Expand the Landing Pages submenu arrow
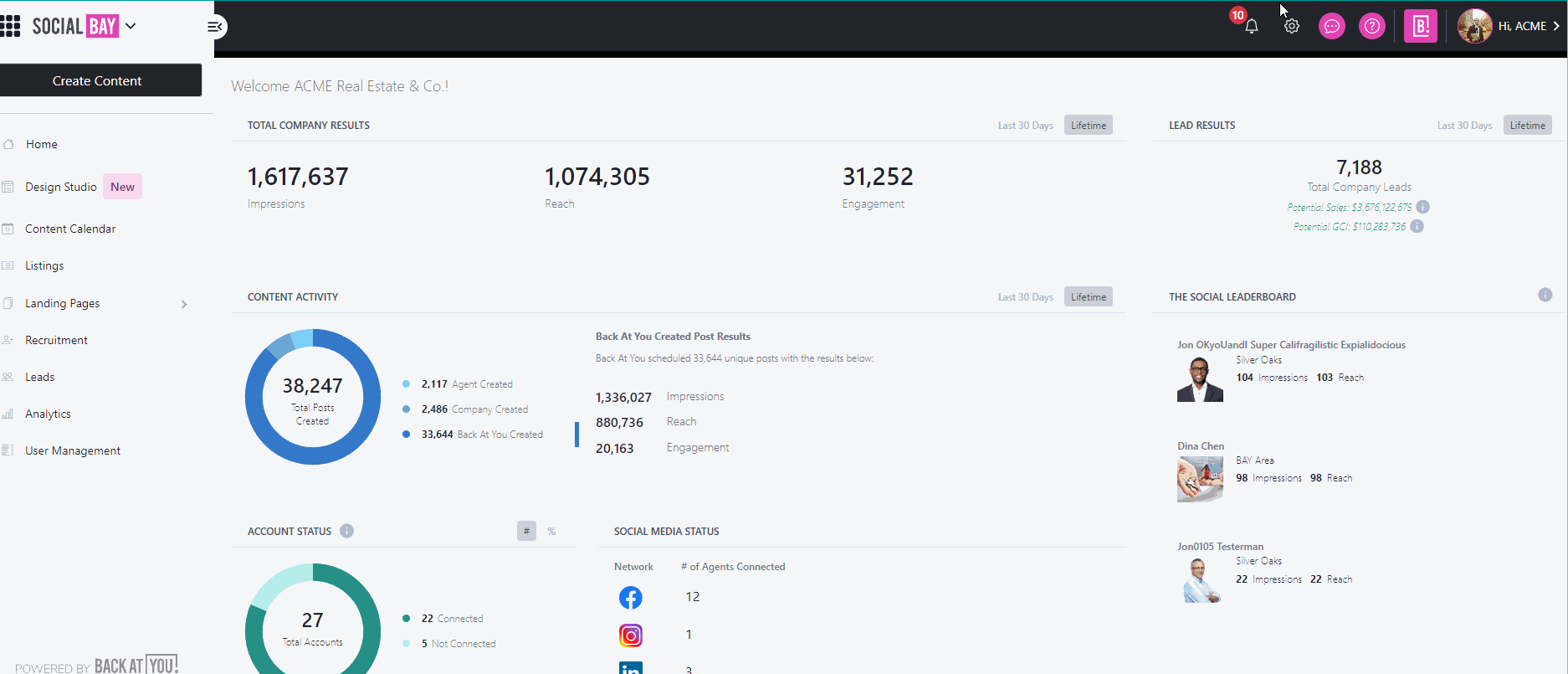This screenshot has height=674, width=1568. coord(184,304)
